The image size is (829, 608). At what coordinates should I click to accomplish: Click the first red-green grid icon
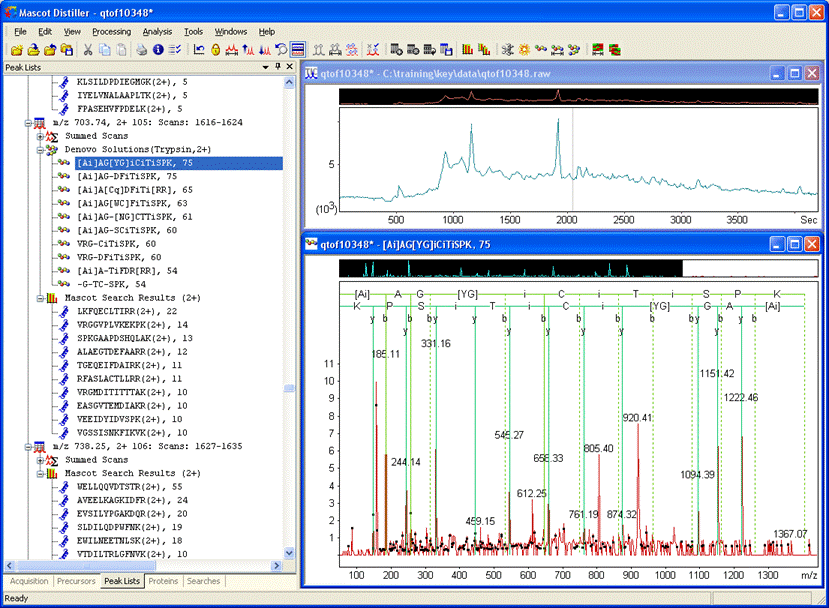[598, 50]
